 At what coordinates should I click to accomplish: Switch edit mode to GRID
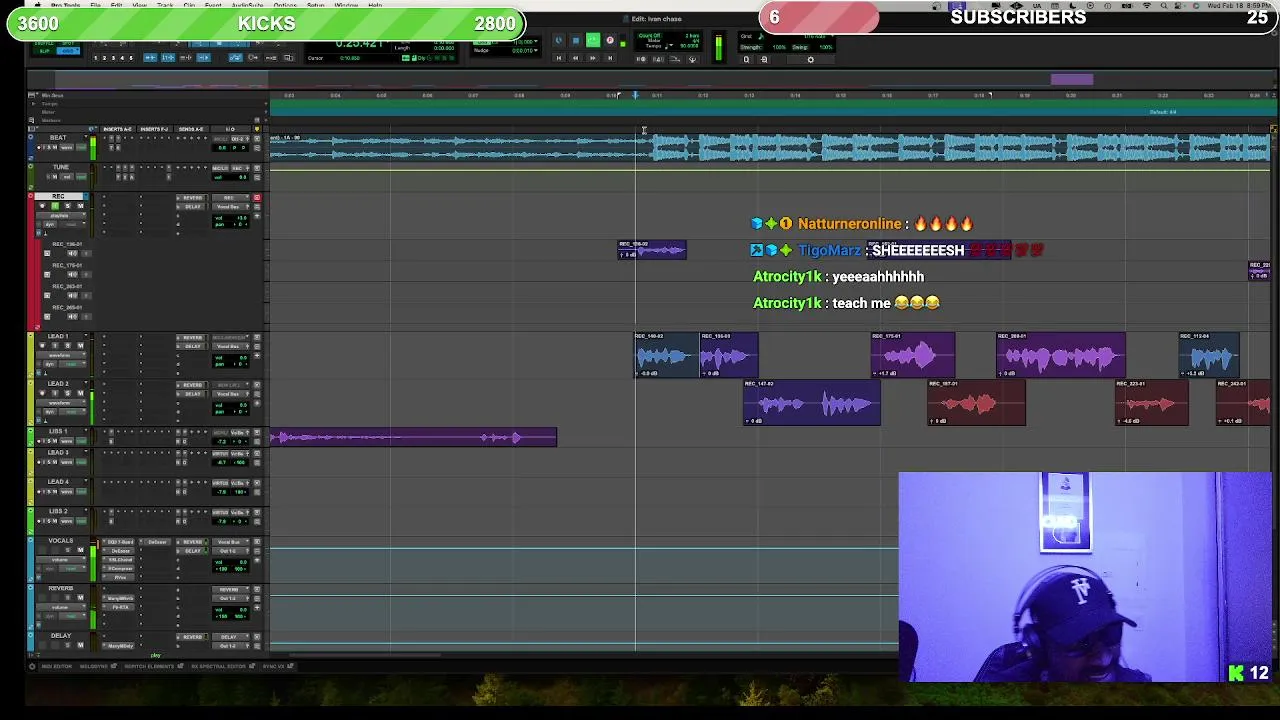pyautogui.click(x=68, y=51)
